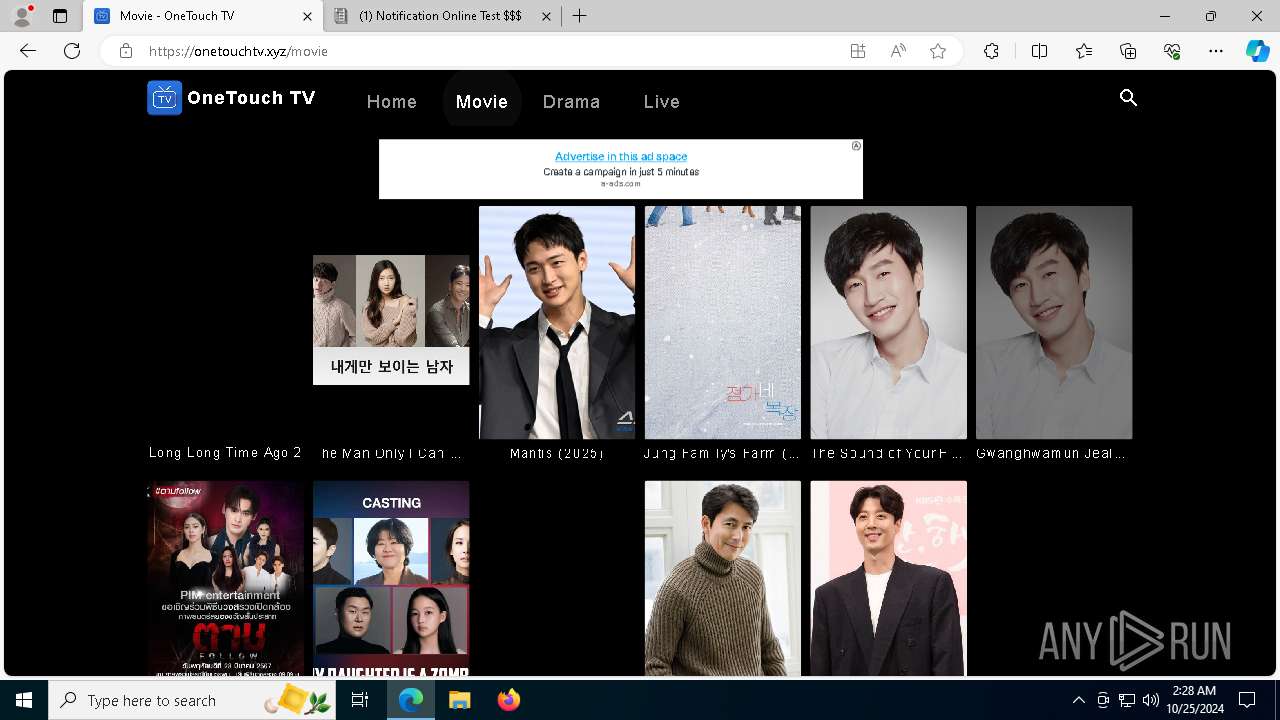Open the Jung Family's Farm snowy poster
The image size is (1280, 720).
pos(723,322)
